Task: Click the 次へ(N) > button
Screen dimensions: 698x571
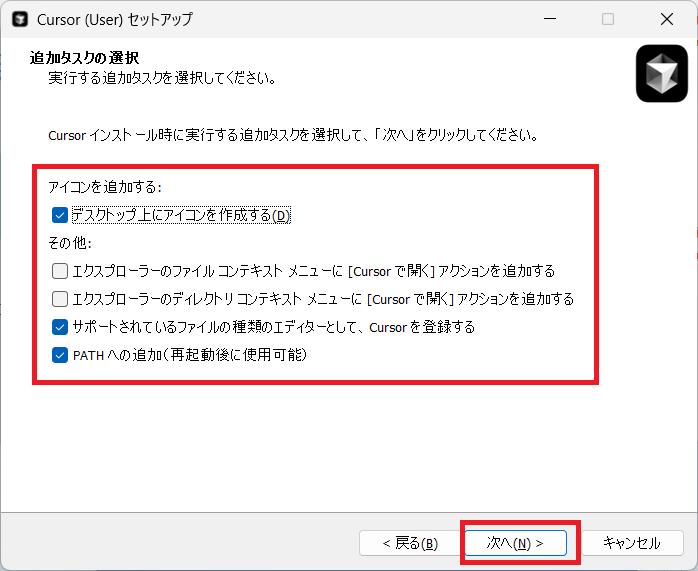Action: (x=515, y=543)
